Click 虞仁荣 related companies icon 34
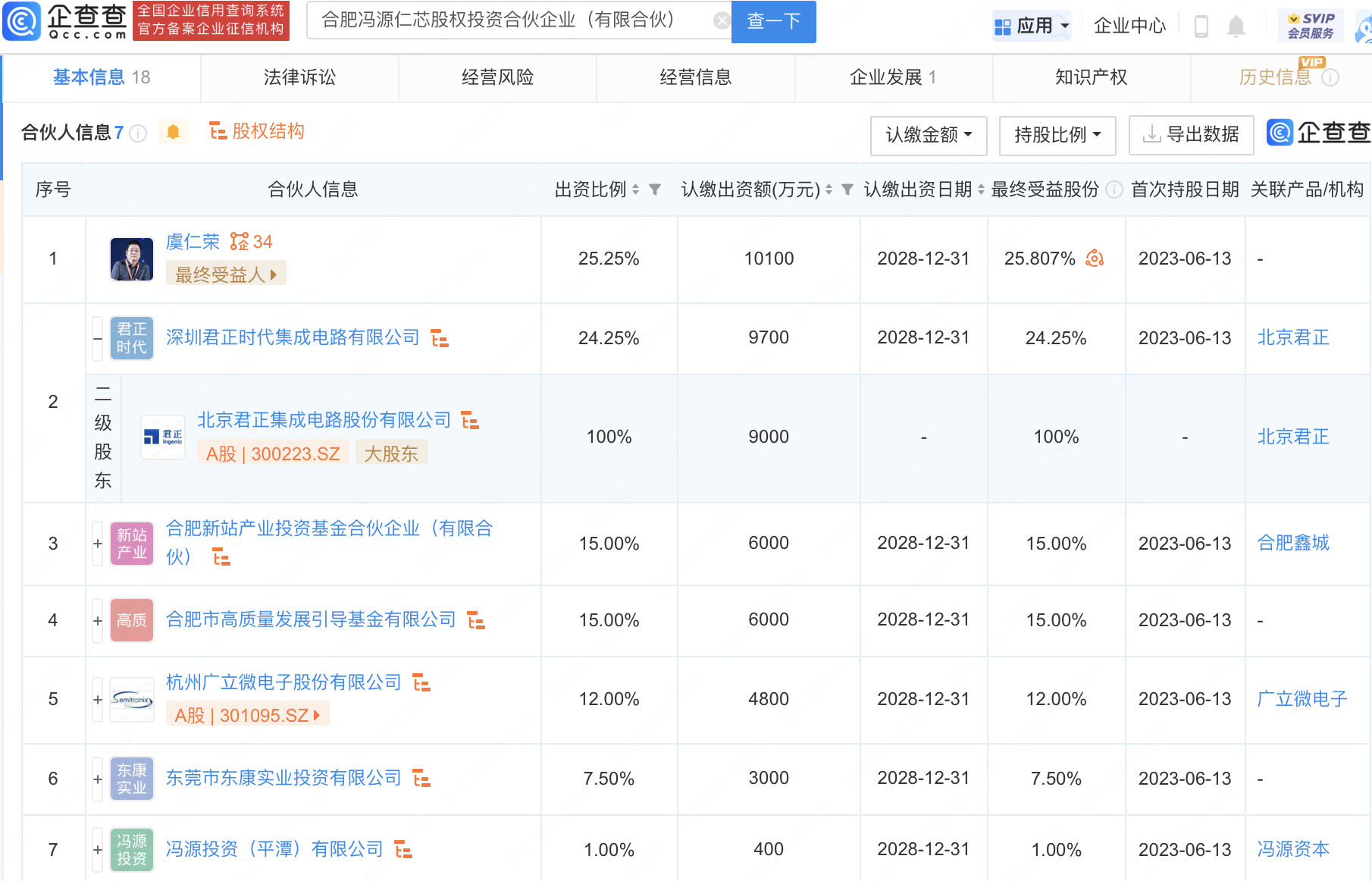The image size is (1372, 881). 251,242
